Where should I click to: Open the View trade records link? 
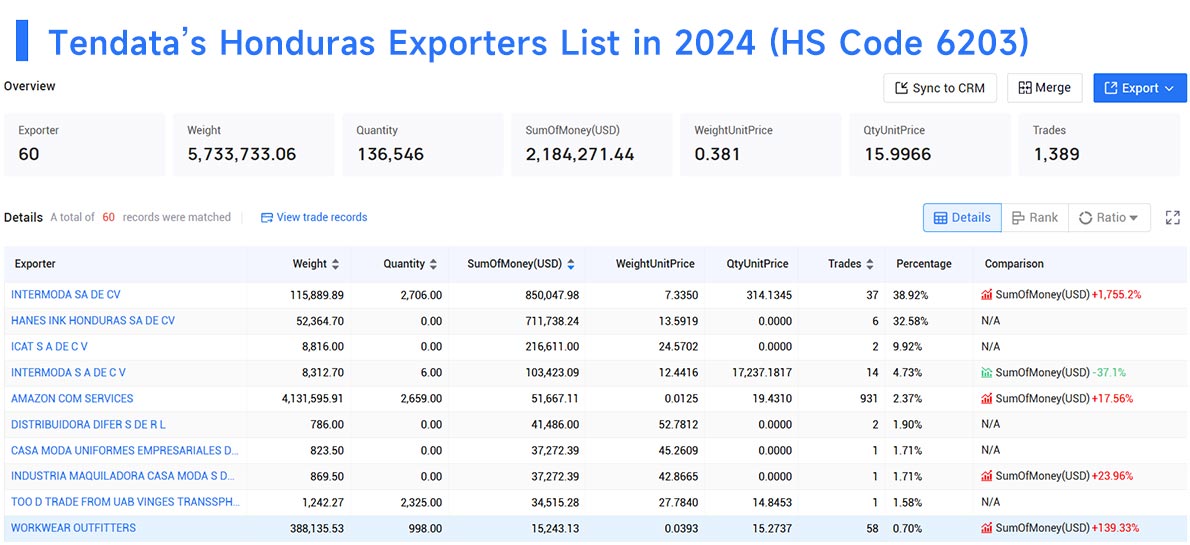[314, 217]
